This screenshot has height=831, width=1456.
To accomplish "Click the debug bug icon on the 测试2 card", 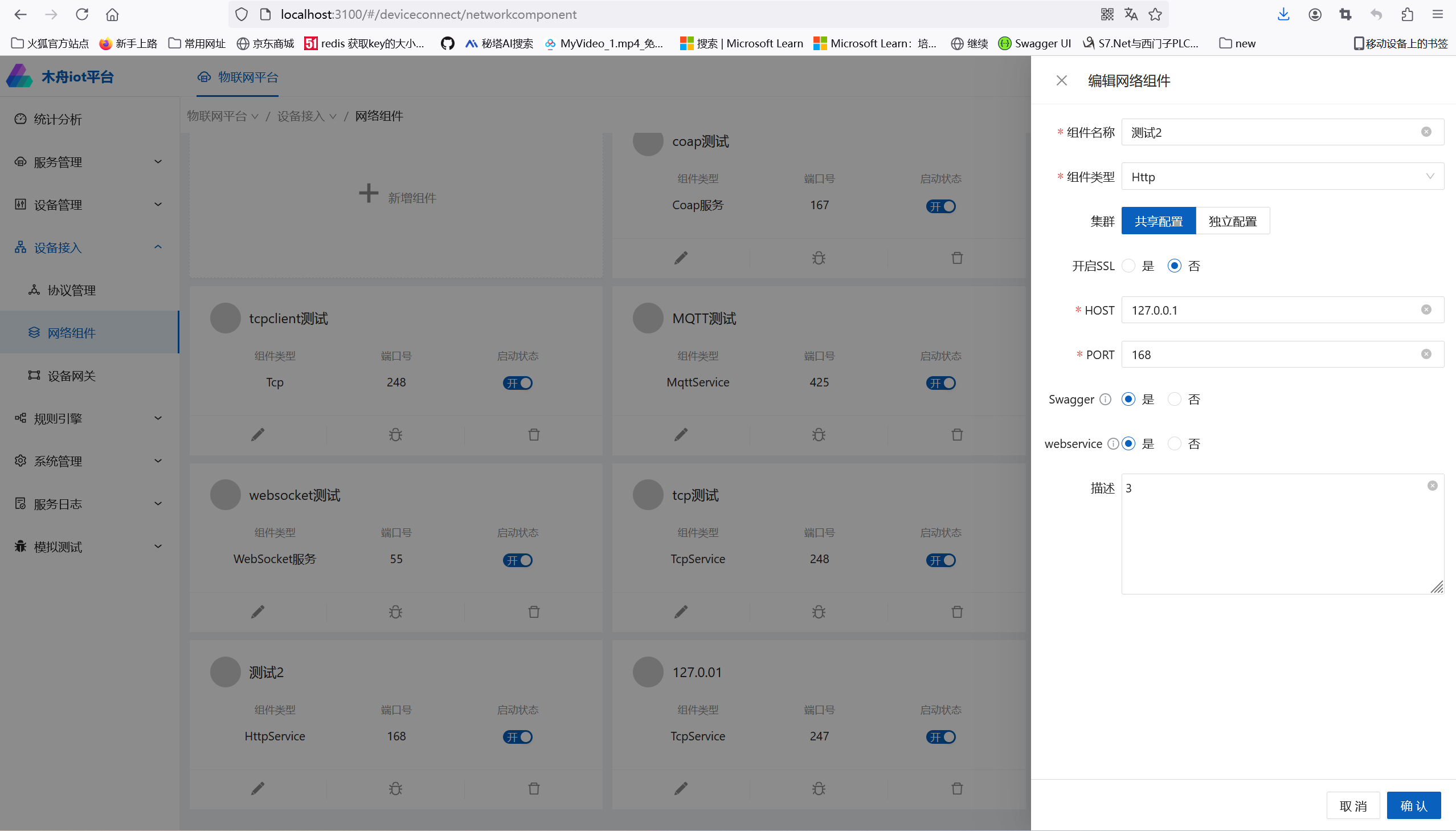I will point(395,789).
